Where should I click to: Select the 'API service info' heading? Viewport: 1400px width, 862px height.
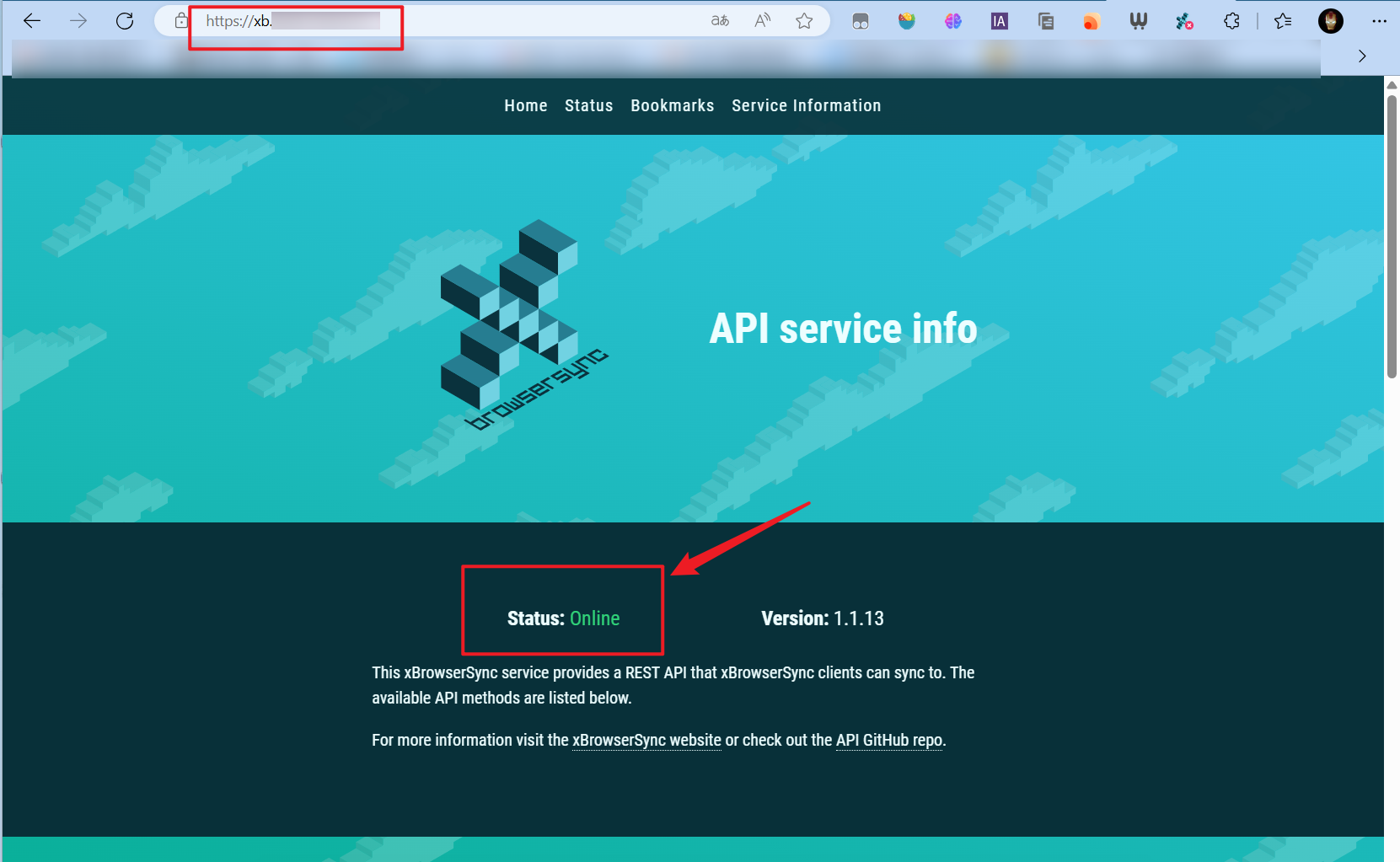tap(843, 328)
